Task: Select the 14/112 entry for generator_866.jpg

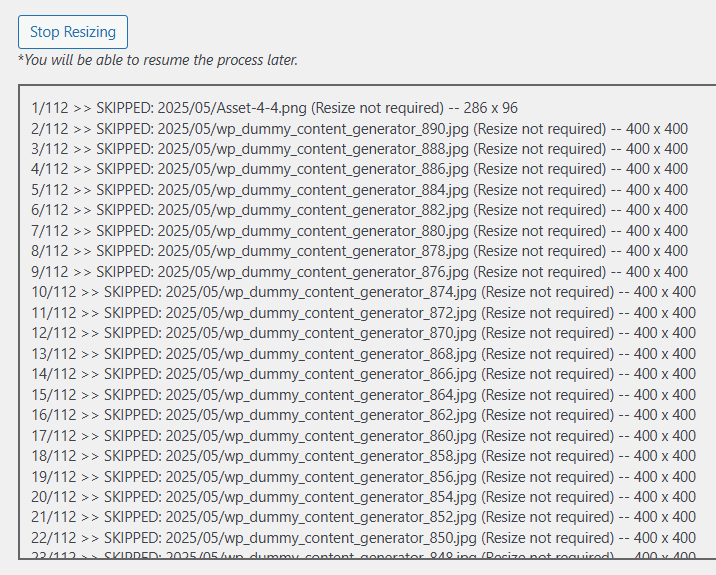Action: point(362,374)
